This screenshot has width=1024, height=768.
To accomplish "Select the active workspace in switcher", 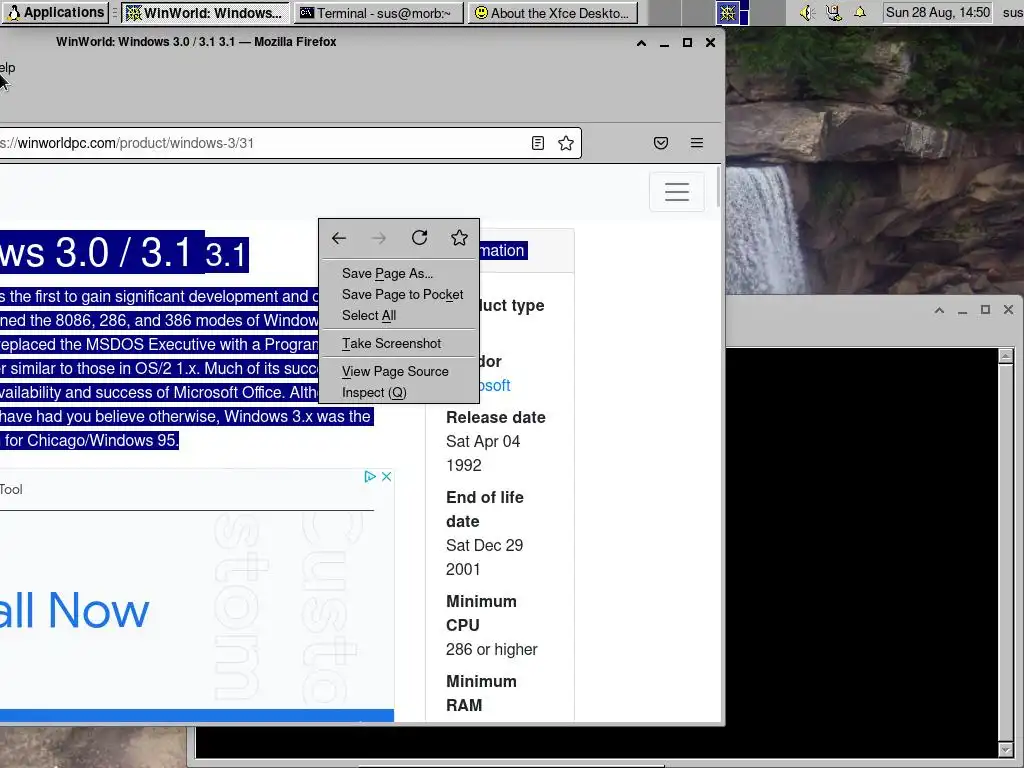I will tap(732, 12).
